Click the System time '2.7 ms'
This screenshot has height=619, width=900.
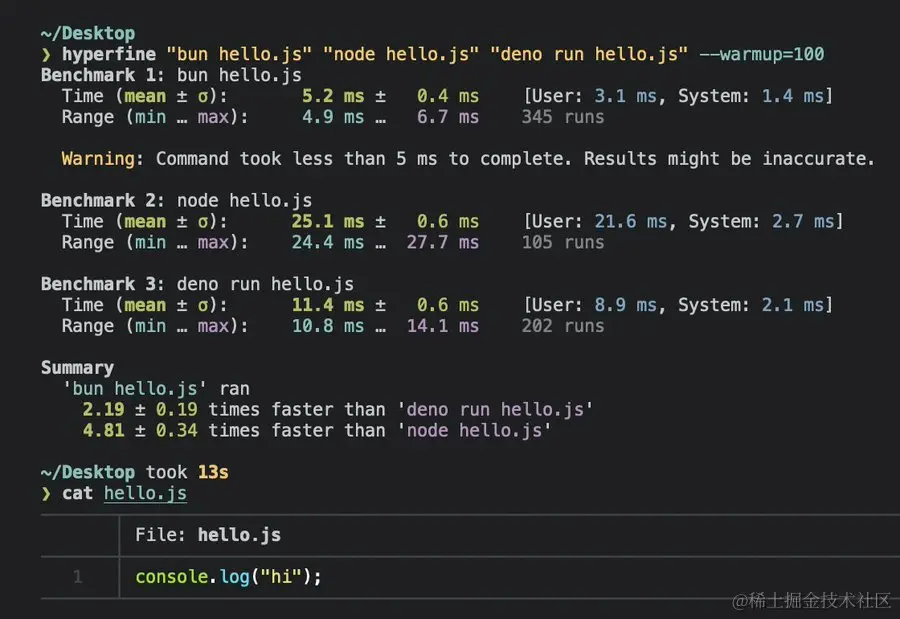tap(802, 222)
